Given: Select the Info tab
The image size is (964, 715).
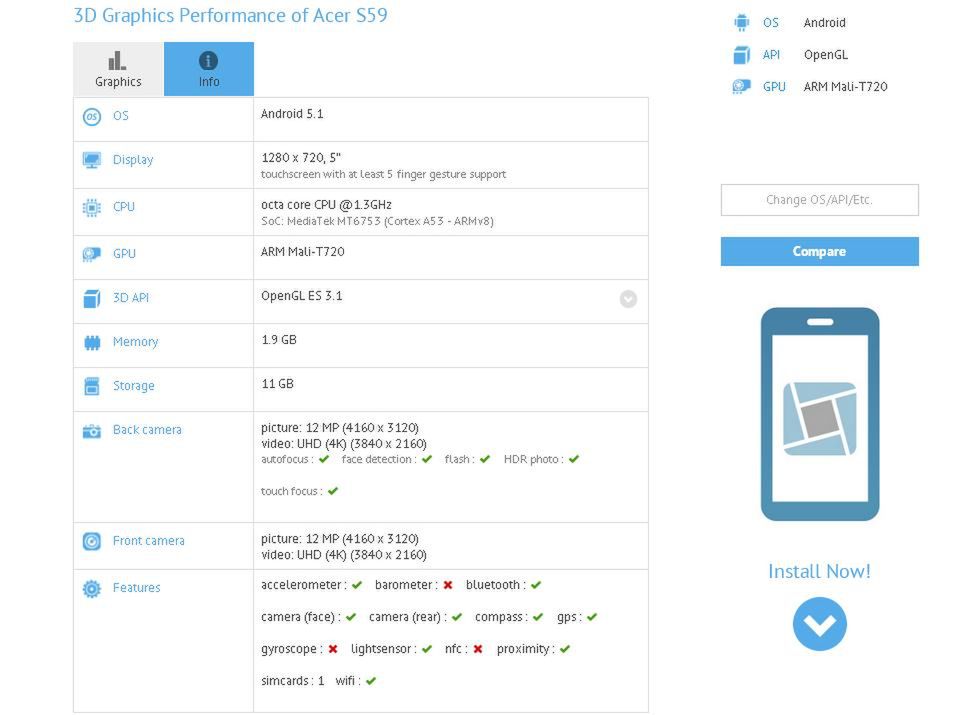Looking at the screenshot, I should 209,69.
